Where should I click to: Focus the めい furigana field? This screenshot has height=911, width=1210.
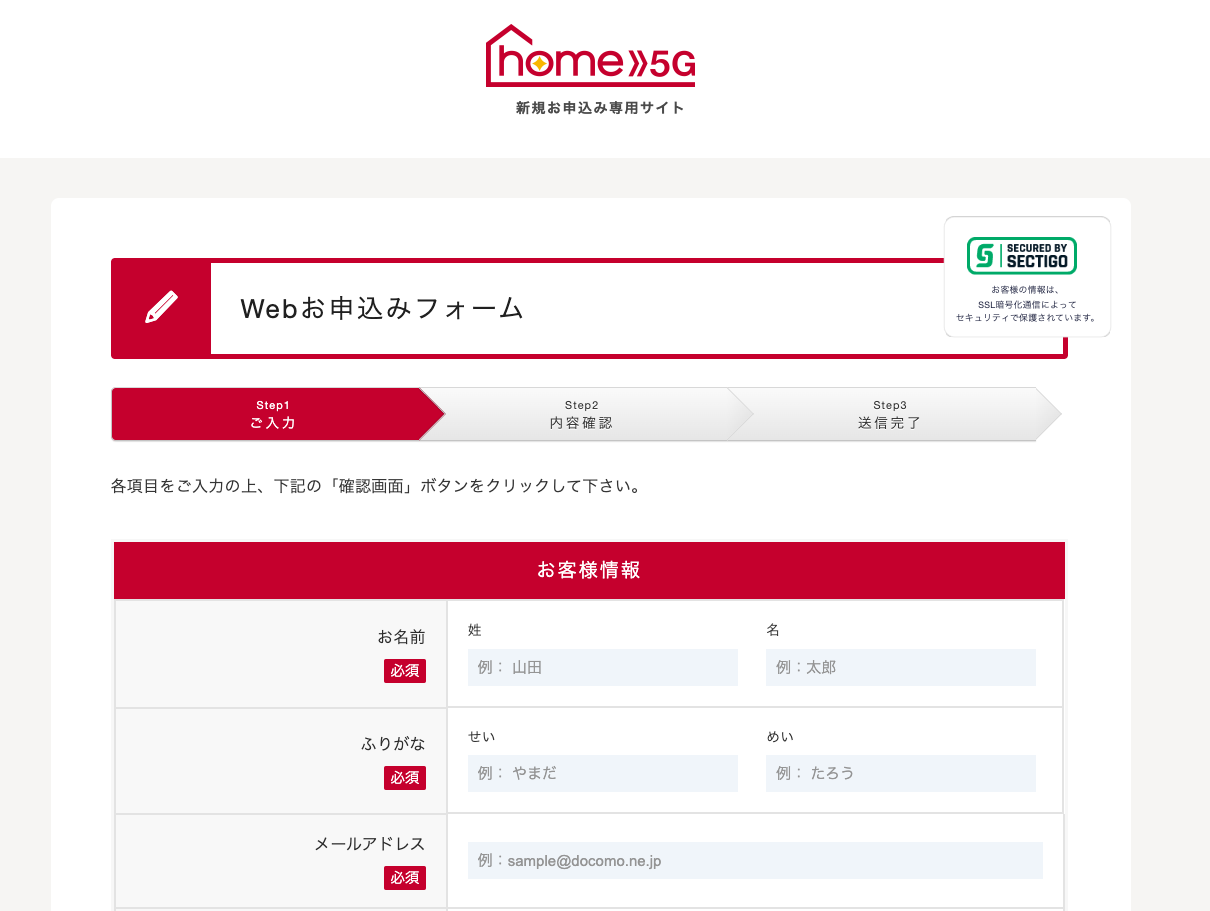coord(901,773)
